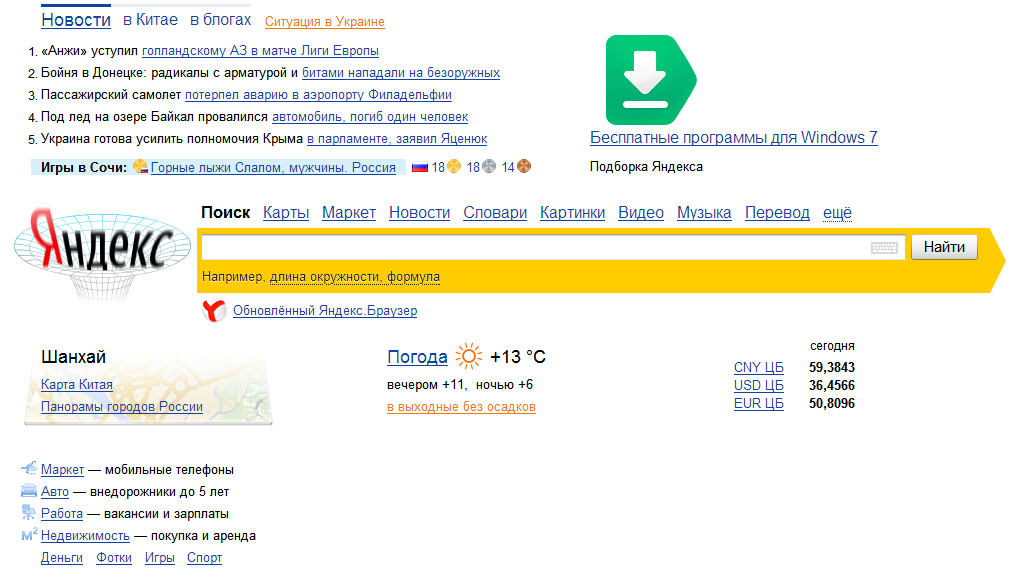Open news about Анжи and AZ match
The width and height of the screenshot is (1023, 572).
[x=260, y=51]
